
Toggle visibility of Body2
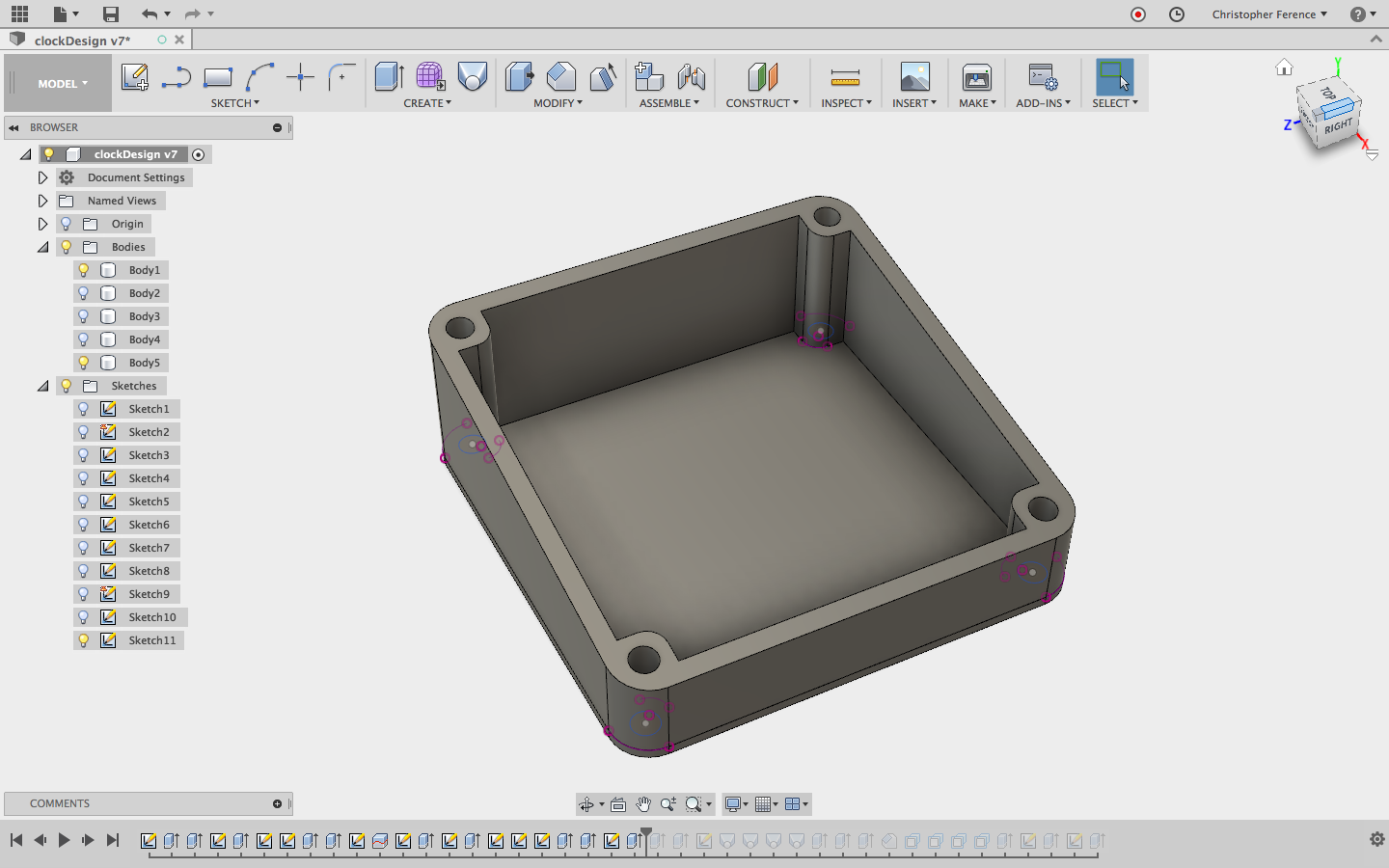coord(84,293)
